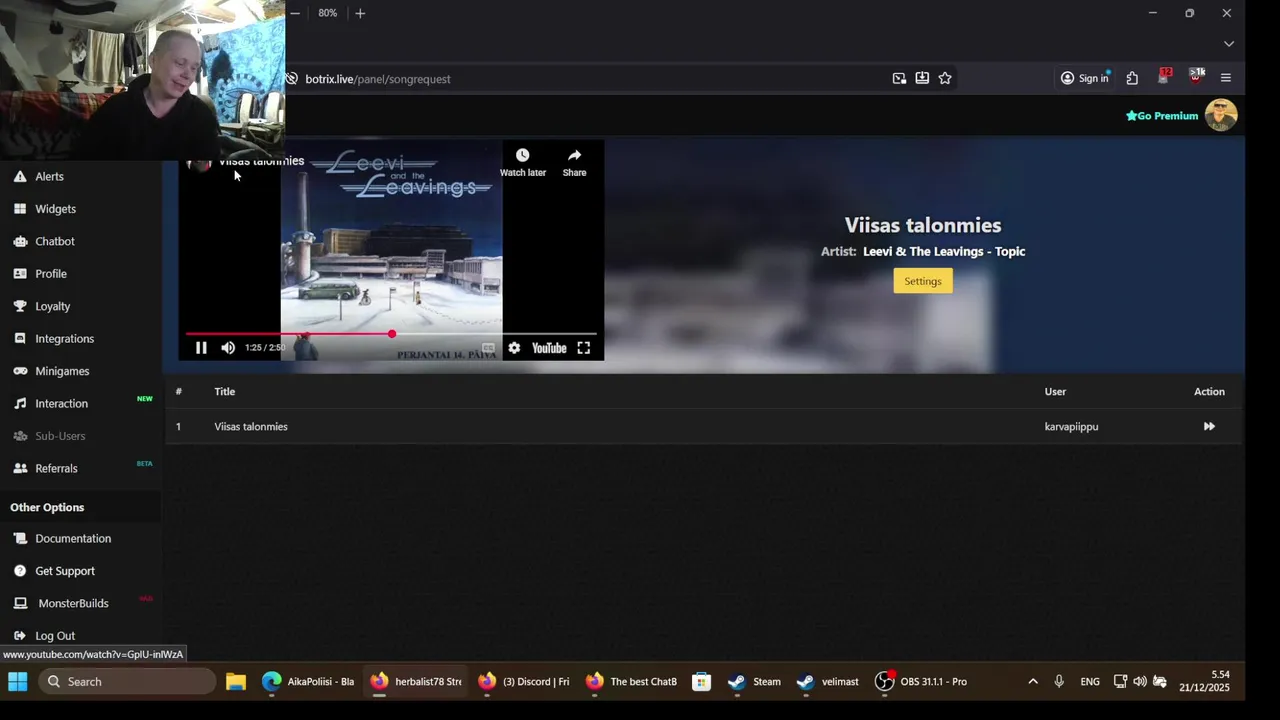Click the 80% zoom level indicator

[328, 13]
